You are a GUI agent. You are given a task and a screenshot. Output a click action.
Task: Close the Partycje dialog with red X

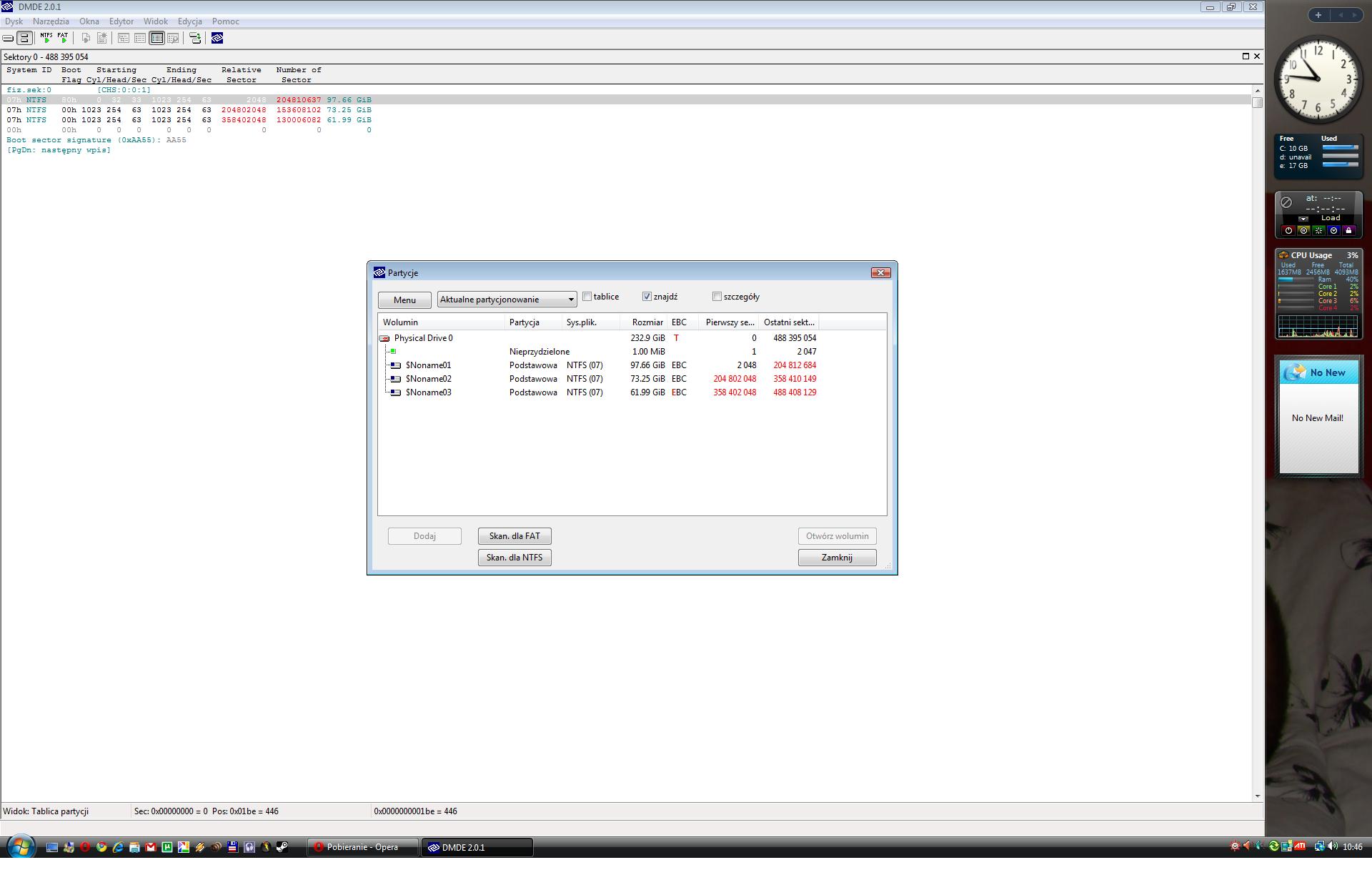(x=880, y=272)
